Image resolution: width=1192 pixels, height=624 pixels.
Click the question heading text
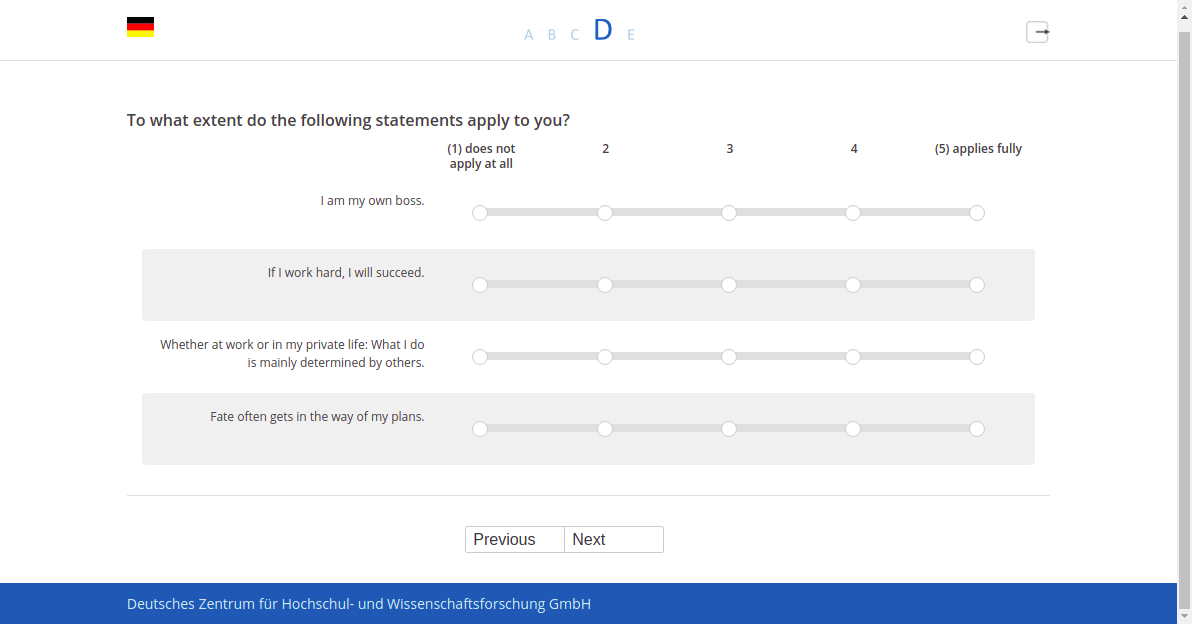pyautogui.click(x=348, y=120)
